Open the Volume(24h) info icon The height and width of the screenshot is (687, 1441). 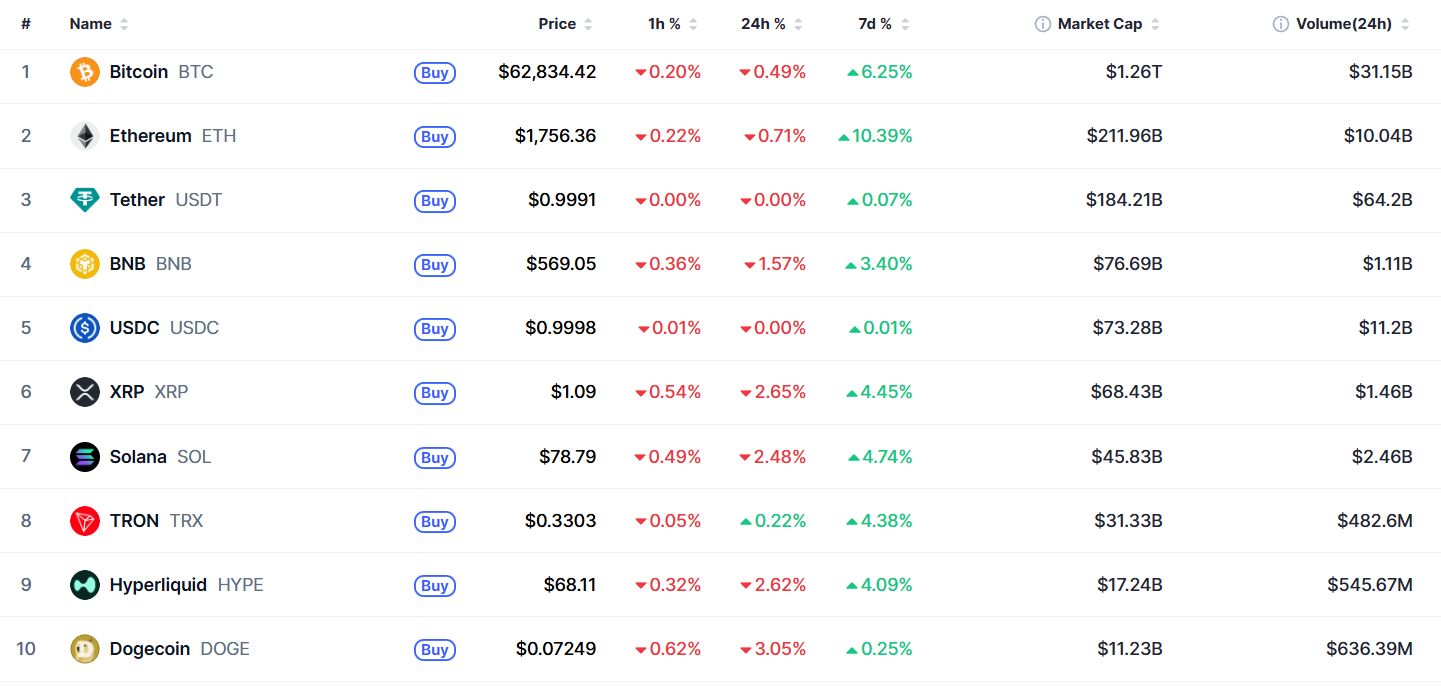[x=1281, y=24]
